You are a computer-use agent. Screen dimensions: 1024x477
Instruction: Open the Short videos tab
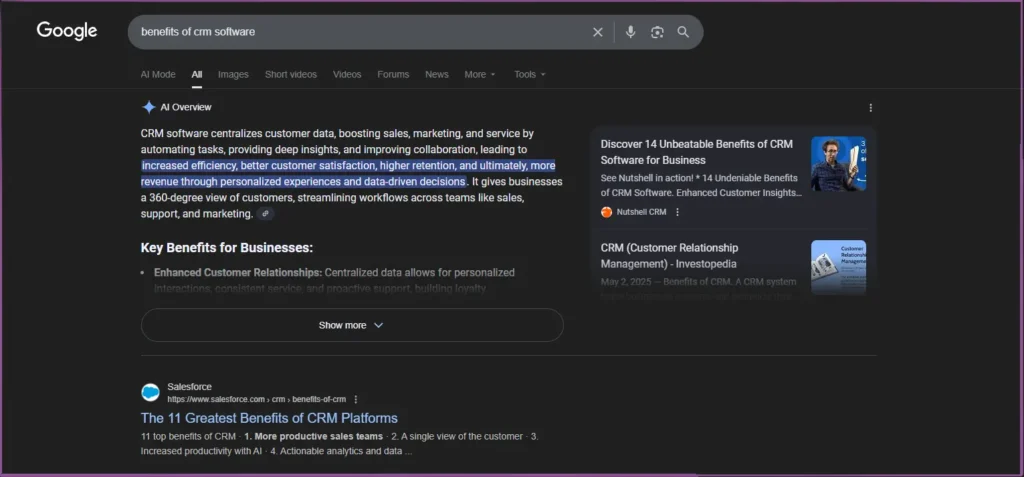[291, 74]
